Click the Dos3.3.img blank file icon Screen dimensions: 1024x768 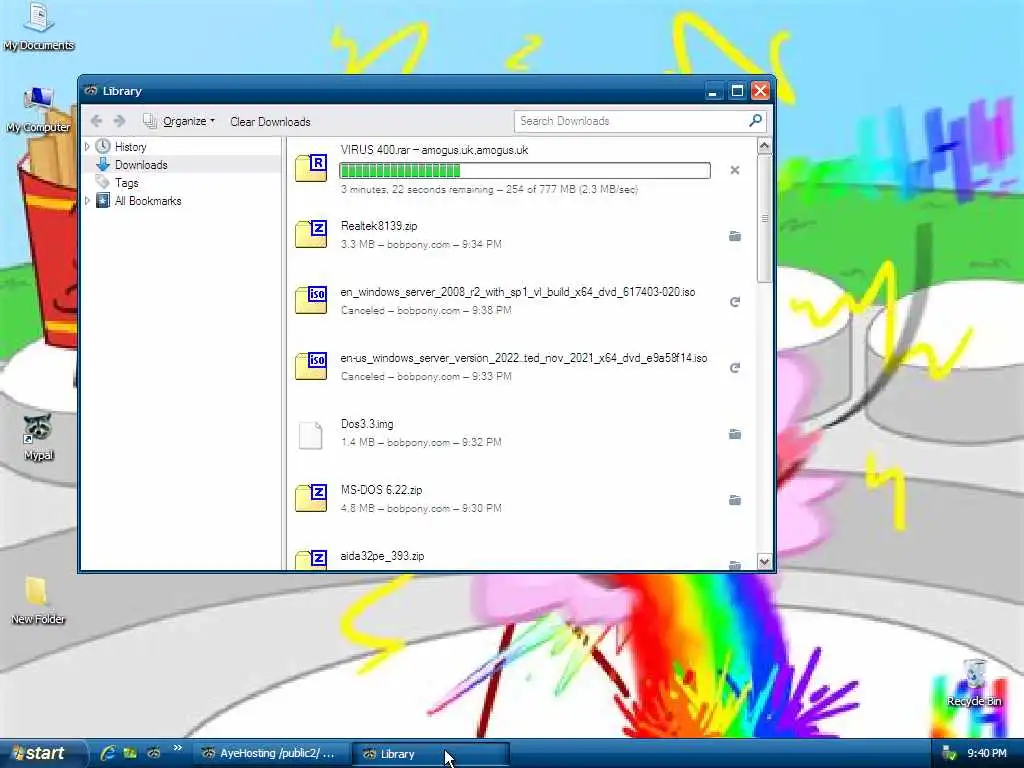311,435
